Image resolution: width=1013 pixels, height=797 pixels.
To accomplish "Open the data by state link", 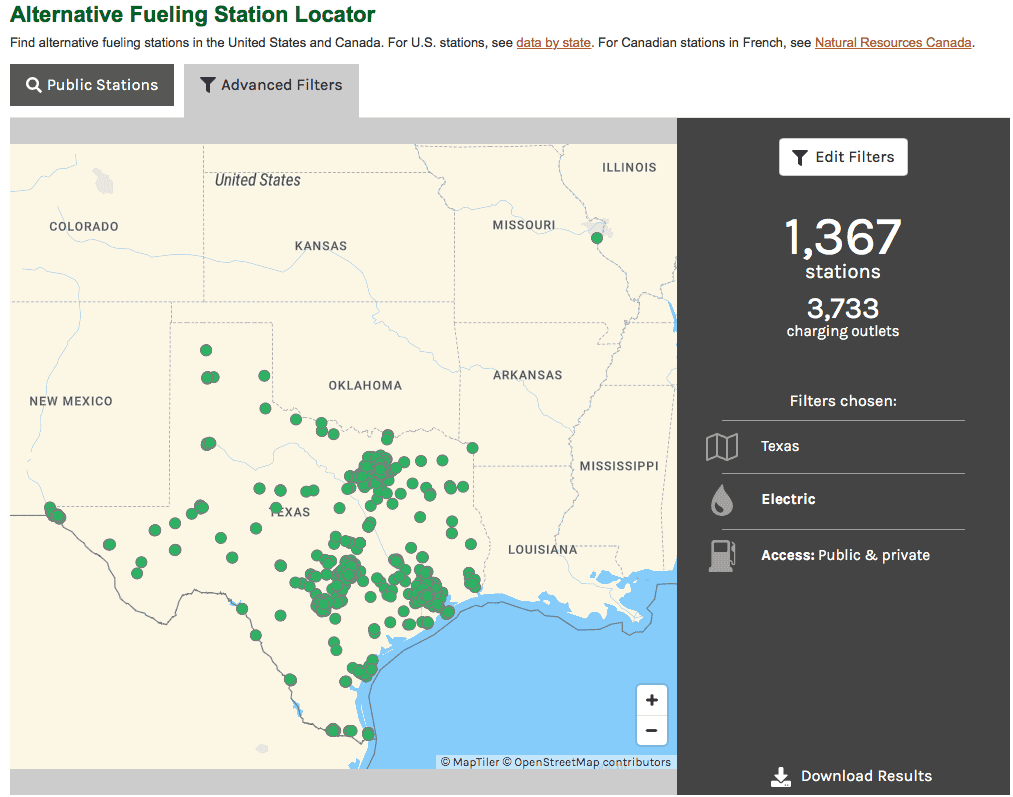I will point(553,43).
